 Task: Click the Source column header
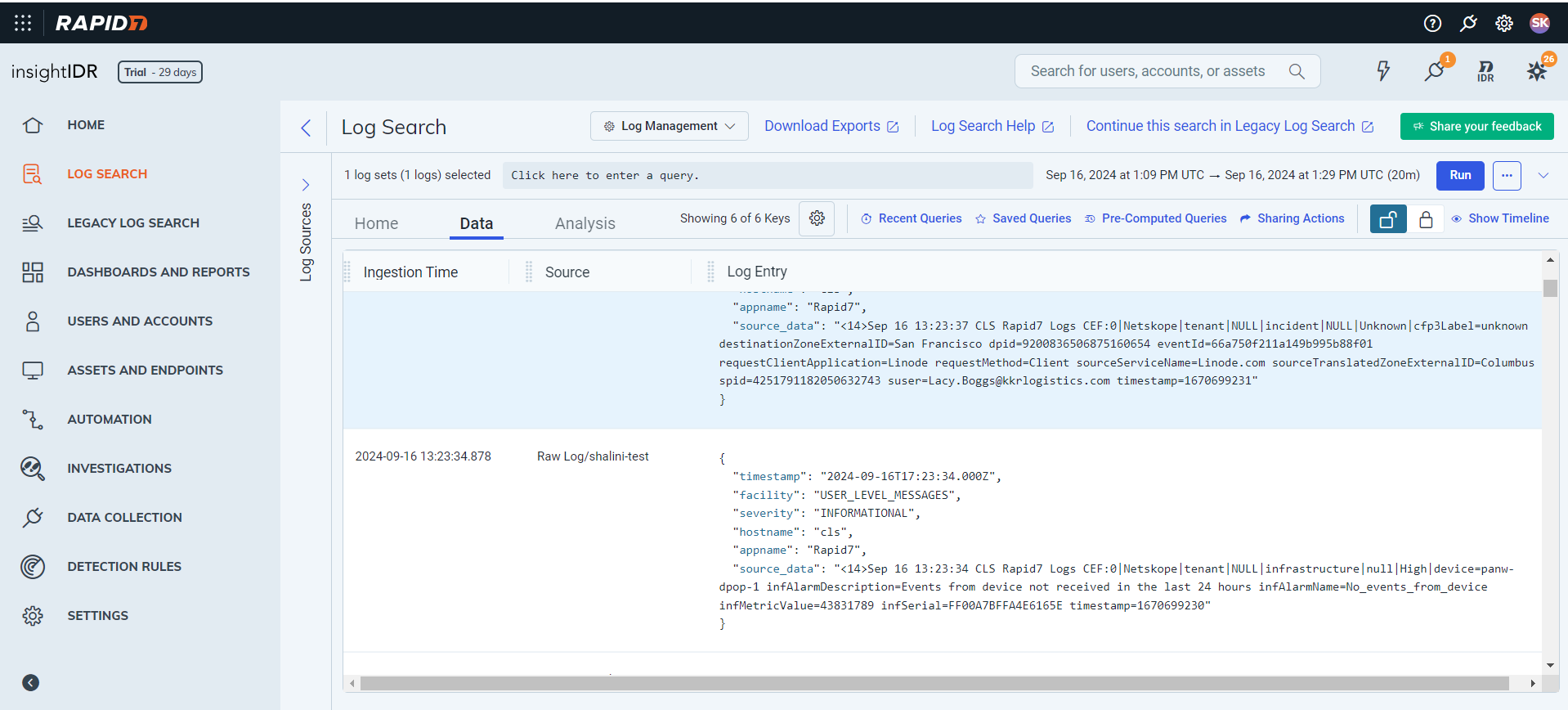567,272
